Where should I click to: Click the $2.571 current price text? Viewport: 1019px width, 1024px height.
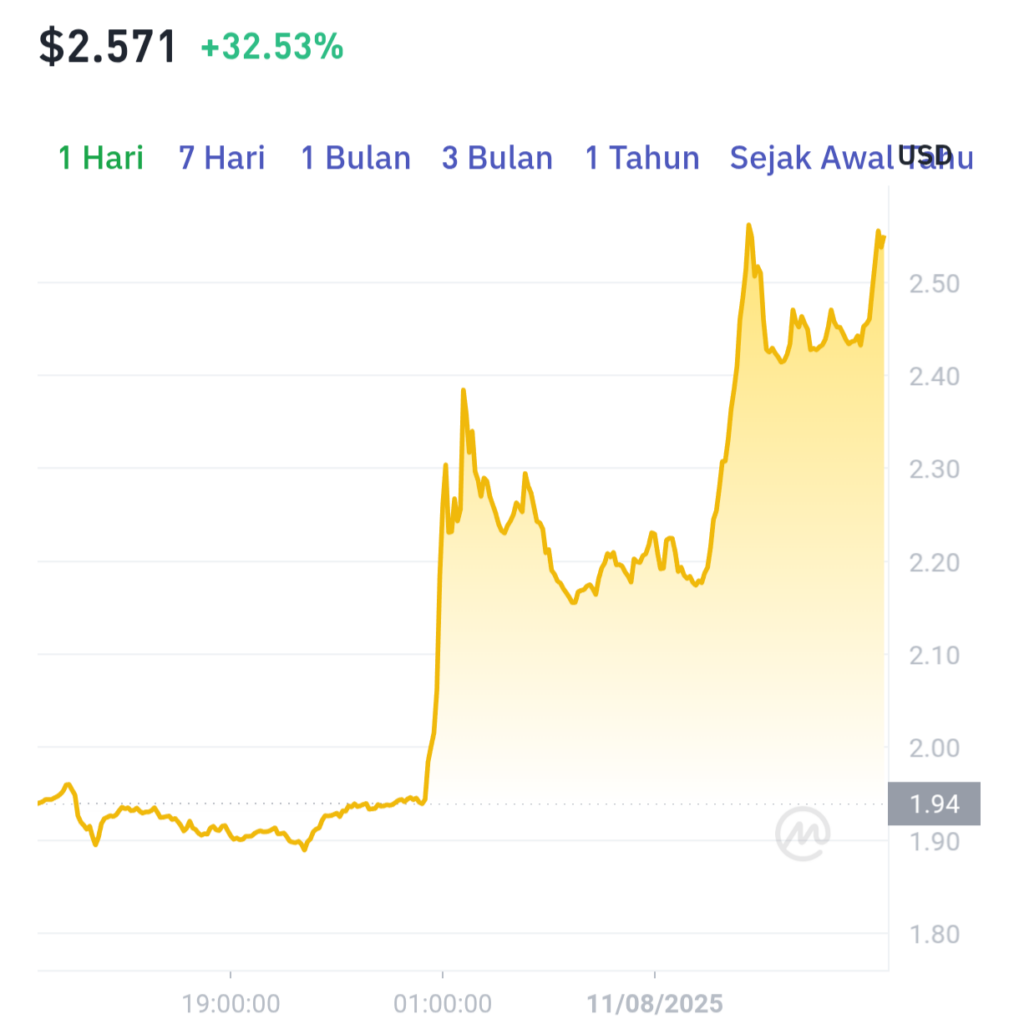pyautogui.click(x=108, y=47)
